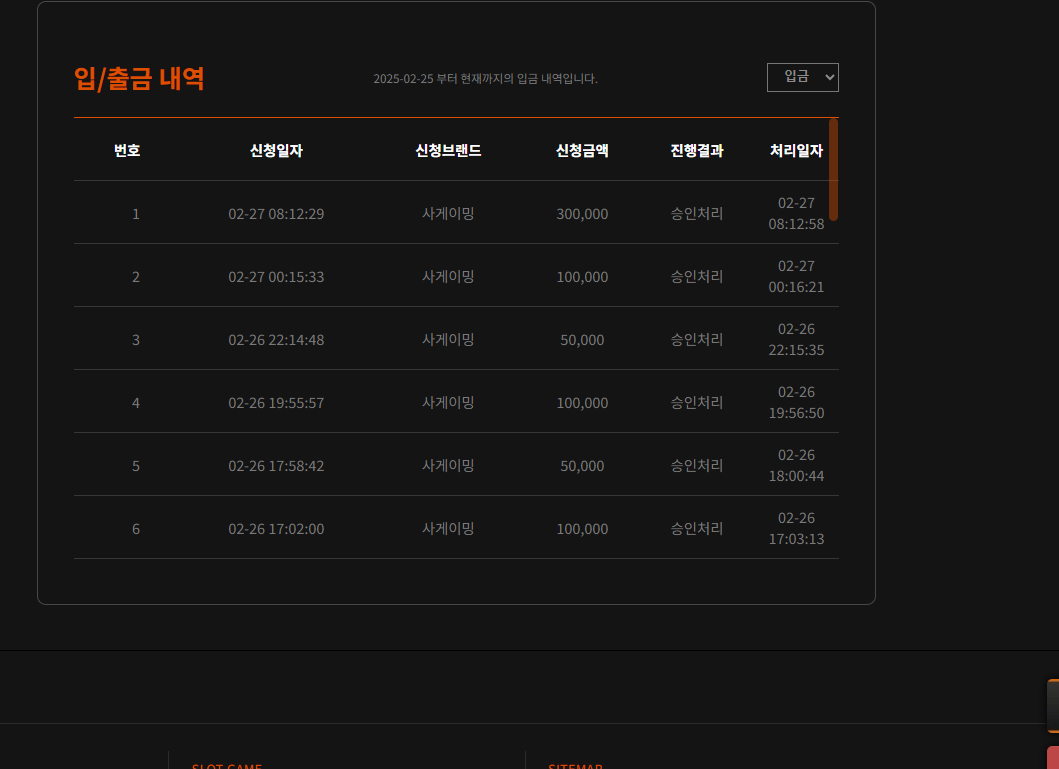Click the 입/출금 내역 page title
This screenshot has width=1059, height=769.
(x=139, y=79)
